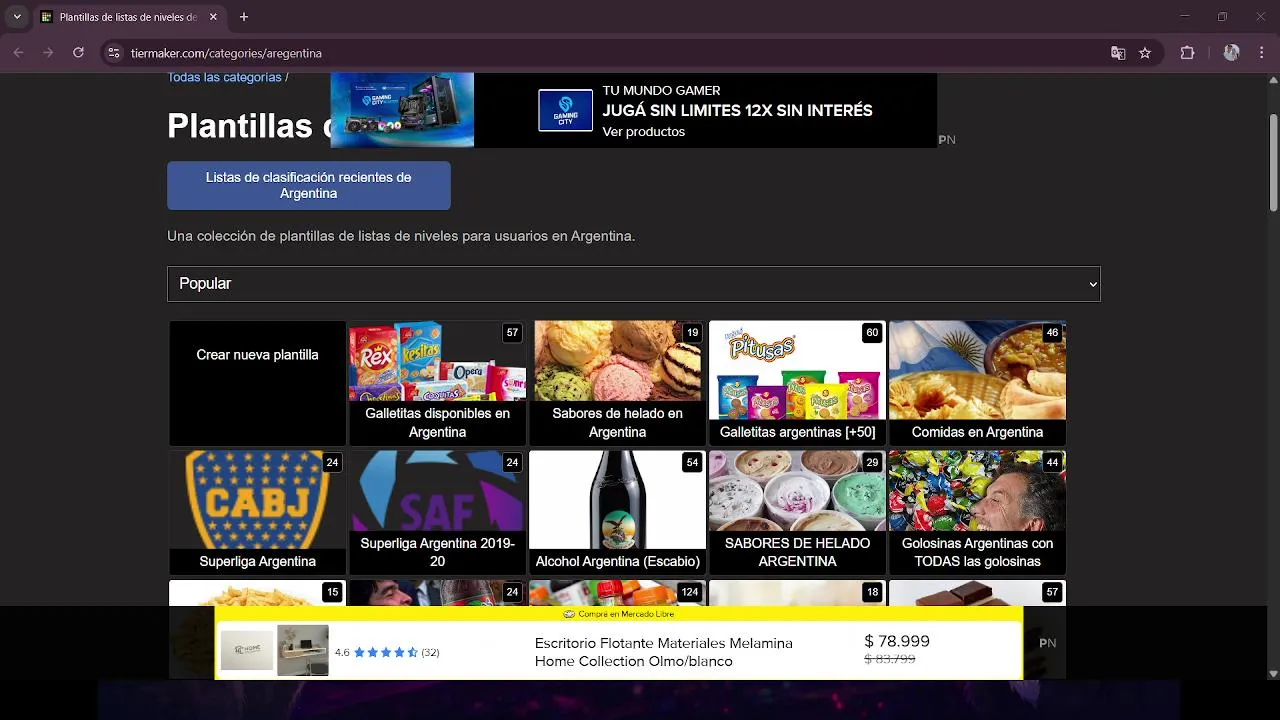This screenshot has height=720, width=1280.
Task: Open Golosinas Argentinas con TODAS template
Action: pos(977,512)
